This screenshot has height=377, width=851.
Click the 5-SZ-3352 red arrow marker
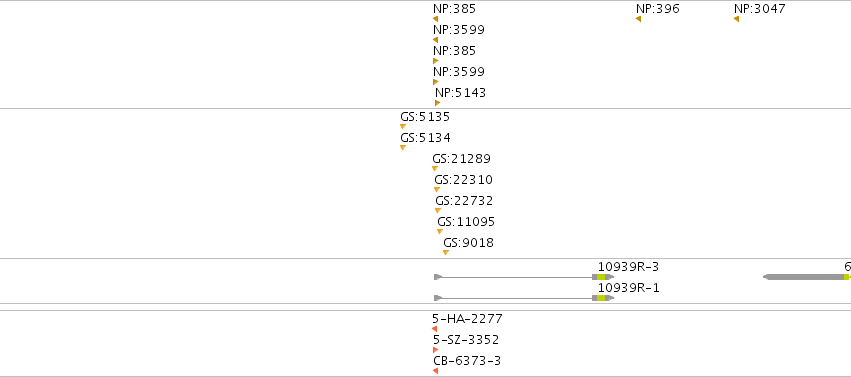pyautogui.click(x=435, y=350)
